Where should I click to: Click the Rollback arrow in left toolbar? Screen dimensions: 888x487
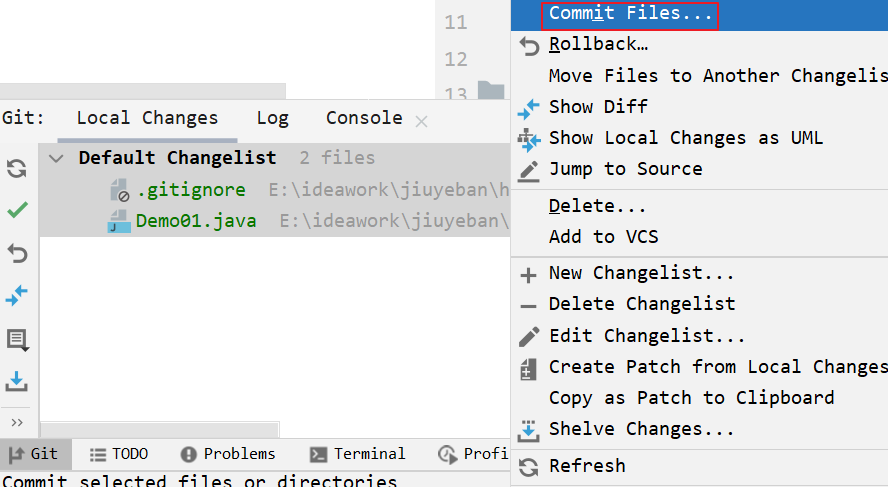point(17,253)
